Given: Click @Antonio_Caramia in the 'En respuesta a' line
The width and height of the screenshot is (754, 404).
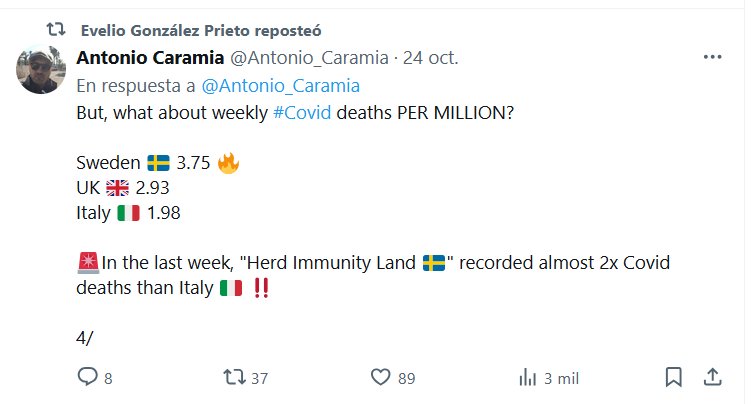Looking at the screenshot, I should tap(280, 86).
